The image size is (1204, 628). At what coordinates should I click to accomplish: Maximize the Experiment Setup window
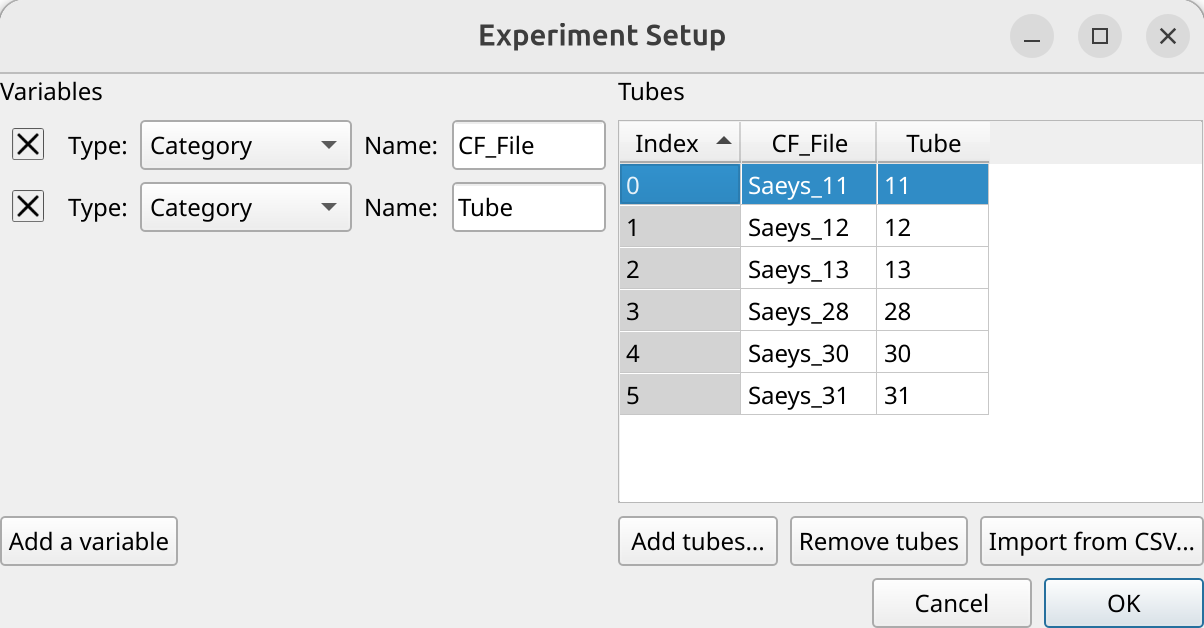pos(1100,36)
